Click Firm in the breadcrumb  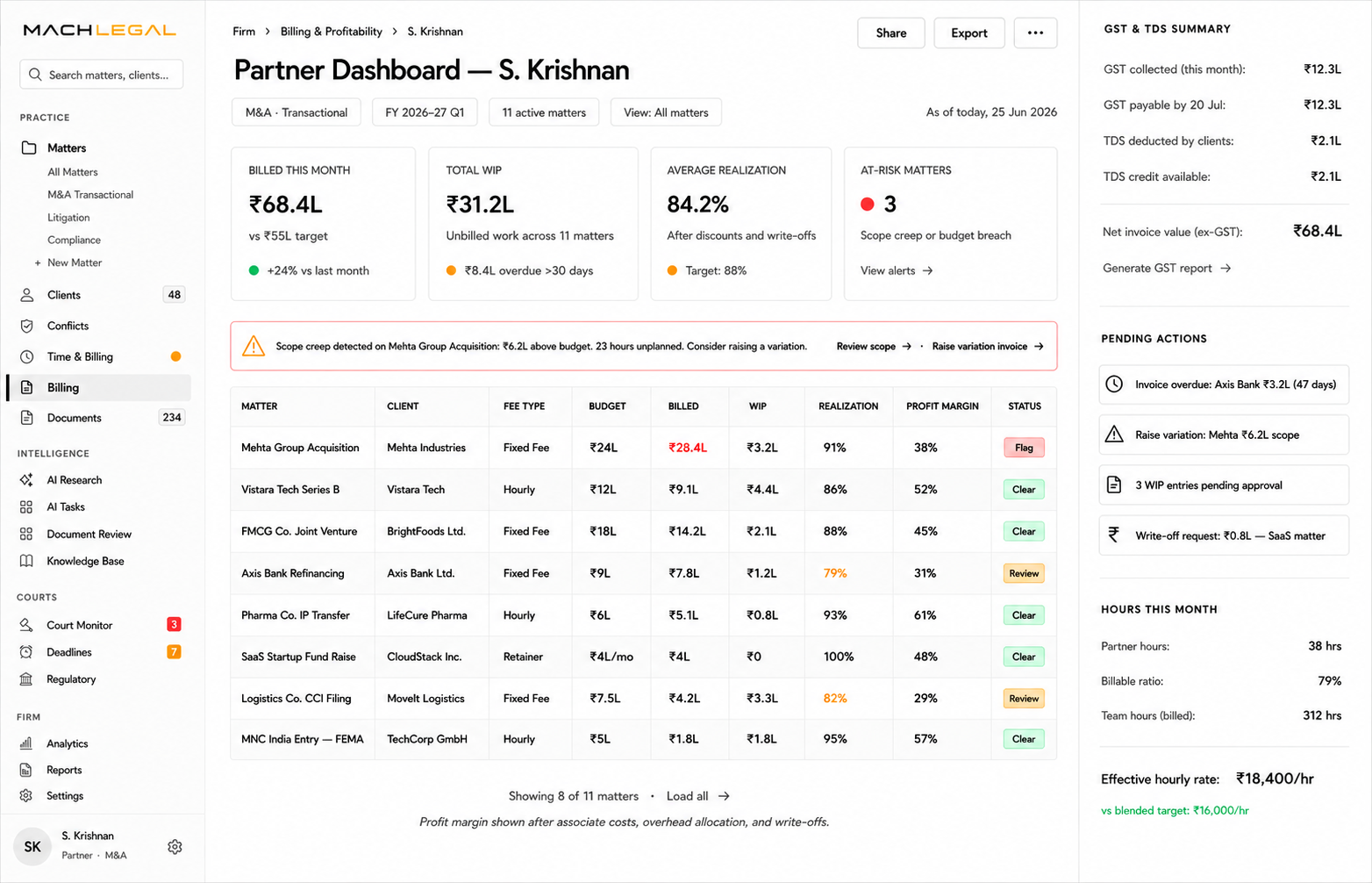coord(244,32)
